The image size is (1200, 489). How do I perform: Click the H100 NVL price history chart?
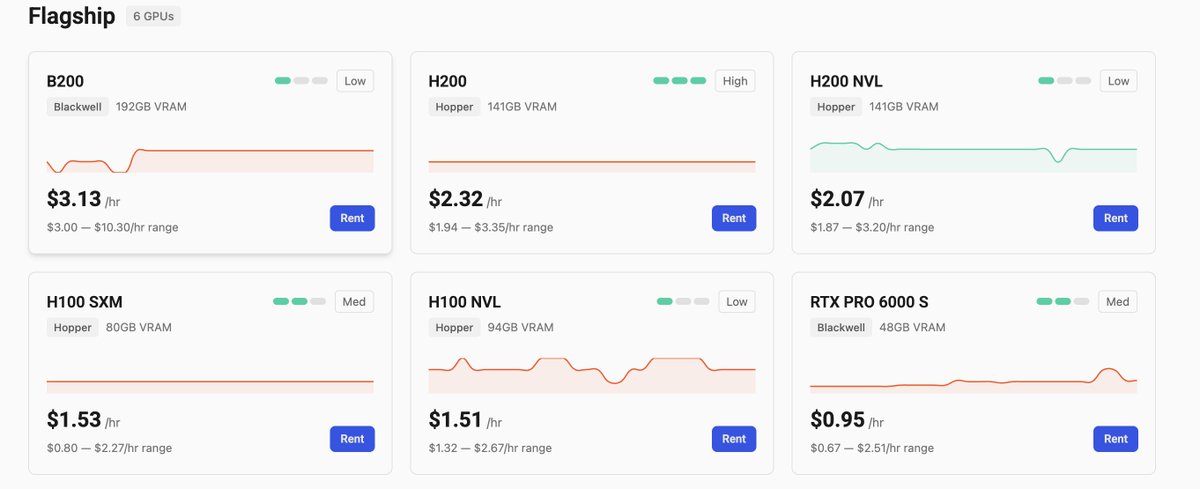click(592, 374)
